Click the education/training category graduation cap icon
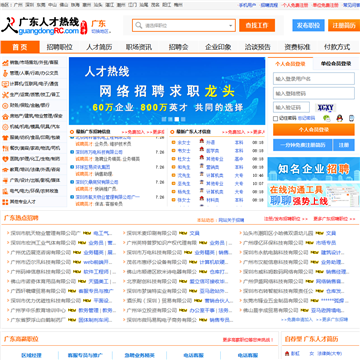This screenshot has width=360, height=360. point(5,170)
